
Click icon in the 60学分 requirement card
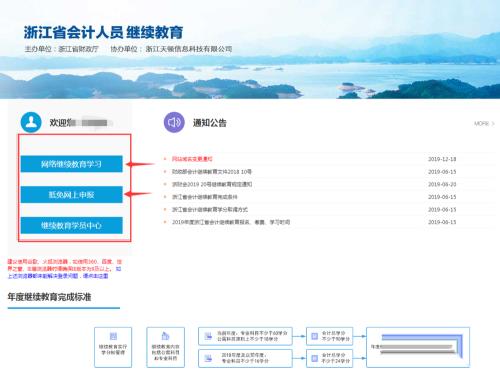click(x=208, y=336)
